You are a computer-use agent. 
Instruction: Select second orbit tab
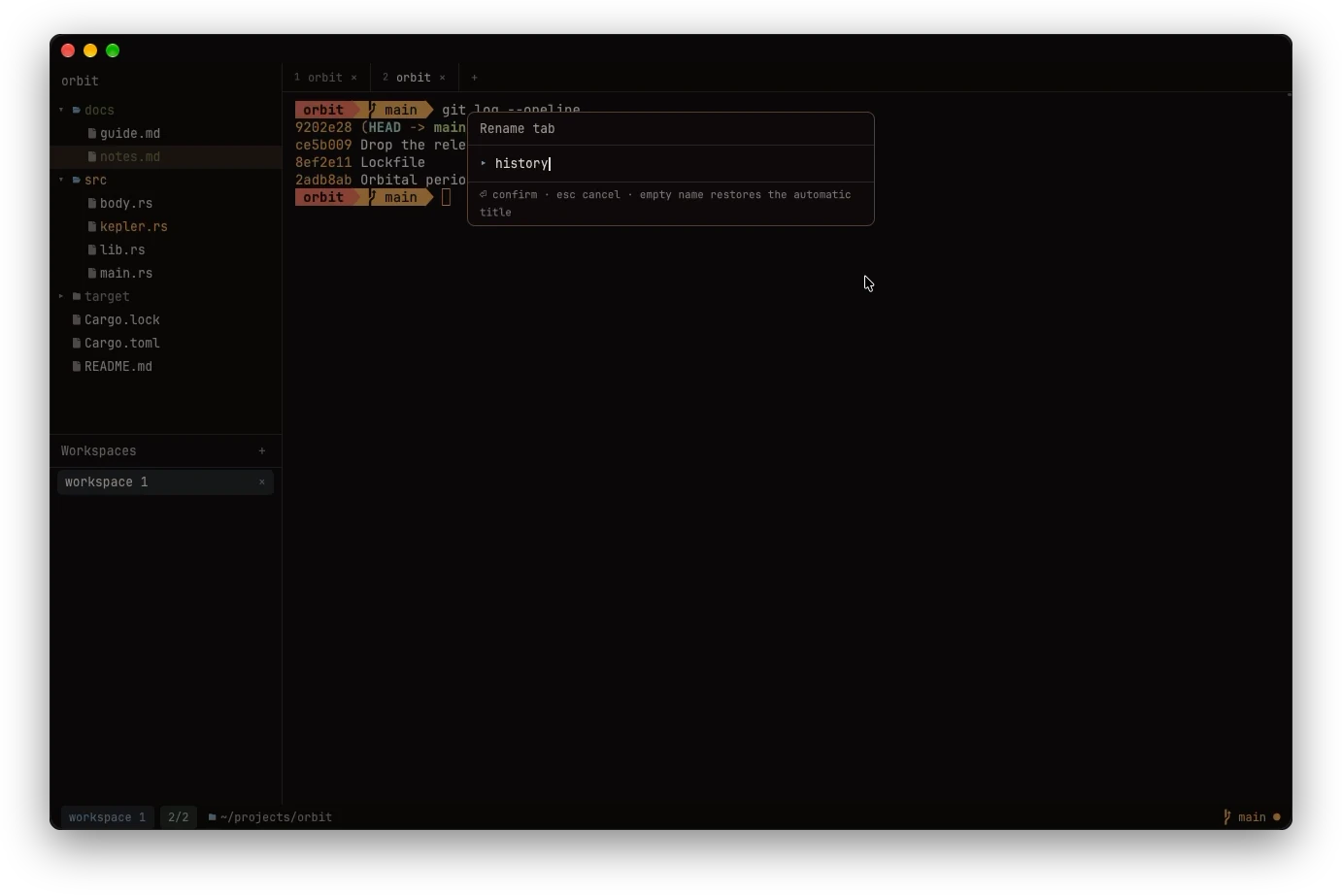413,78
